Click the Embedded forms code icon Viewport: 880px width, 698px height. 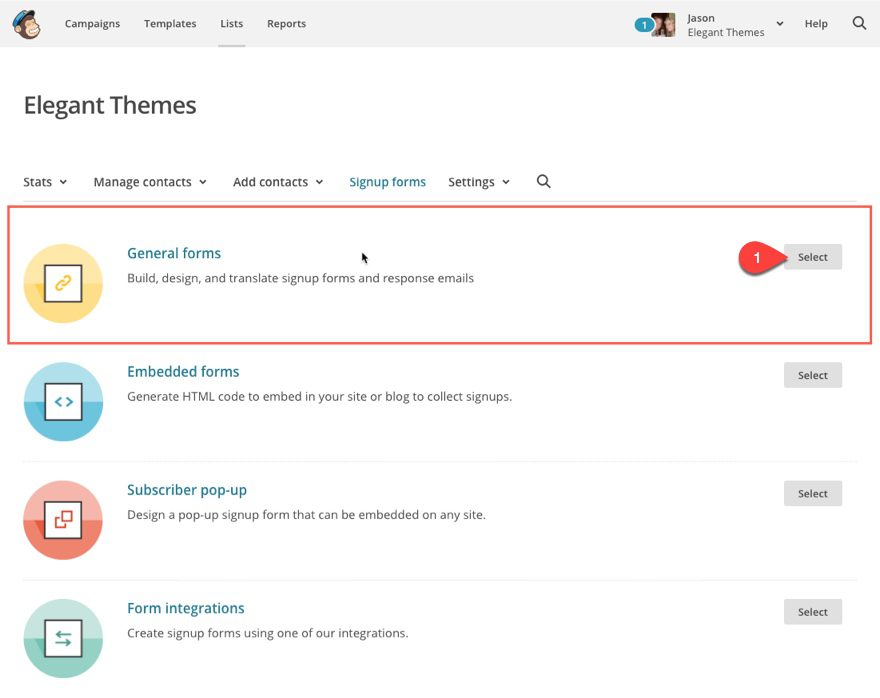[63, 402]
